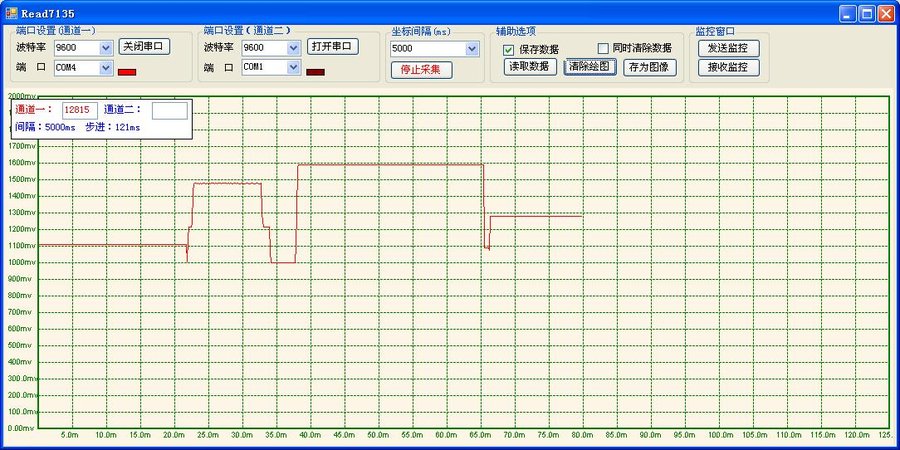Click channel two dark red status indicator
Screen dimensions: 900x450
(x=315, y=72)
